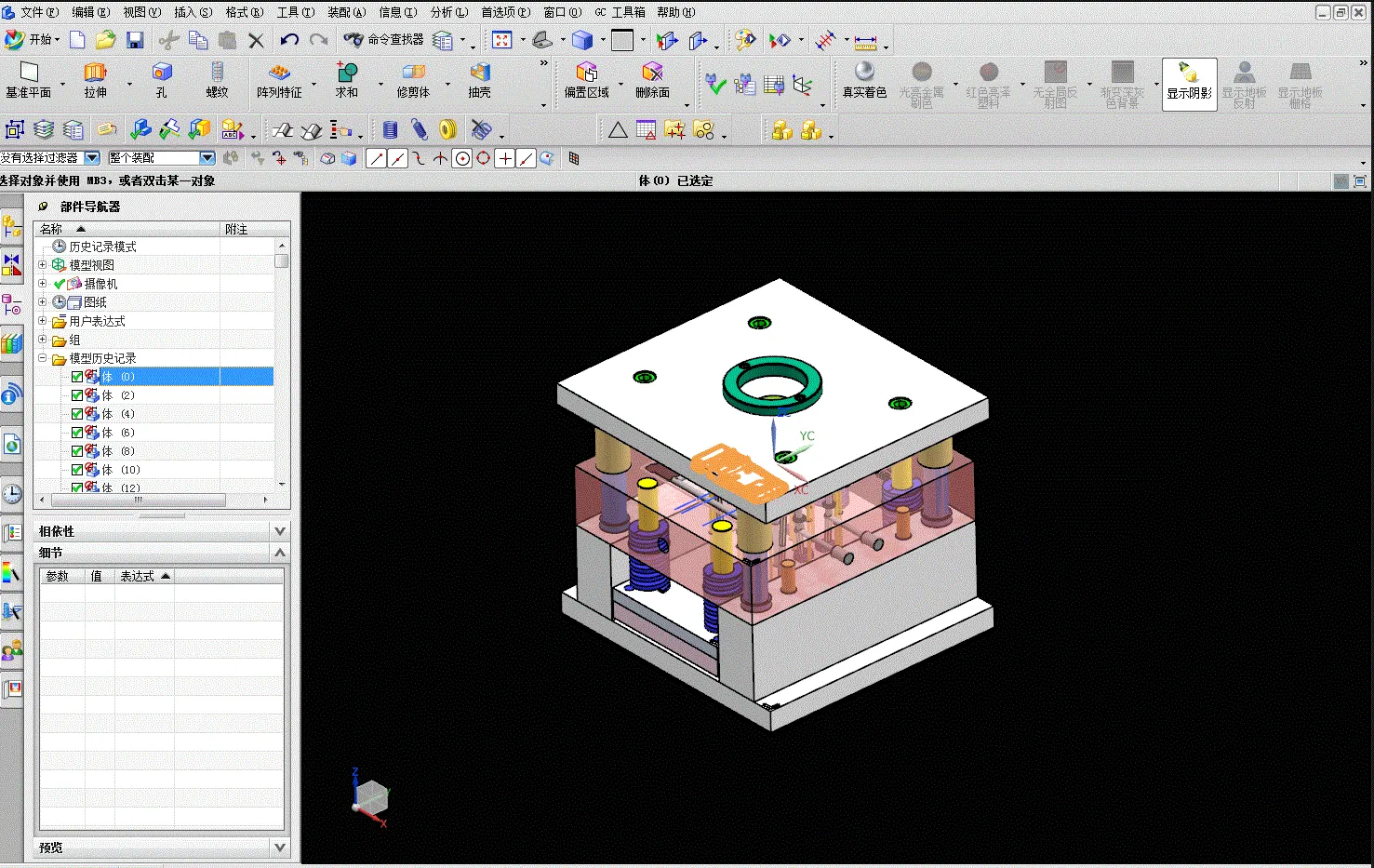Toggle the checkbox for 体 (4)
The image size is (1374, 868).
[77, 414]
